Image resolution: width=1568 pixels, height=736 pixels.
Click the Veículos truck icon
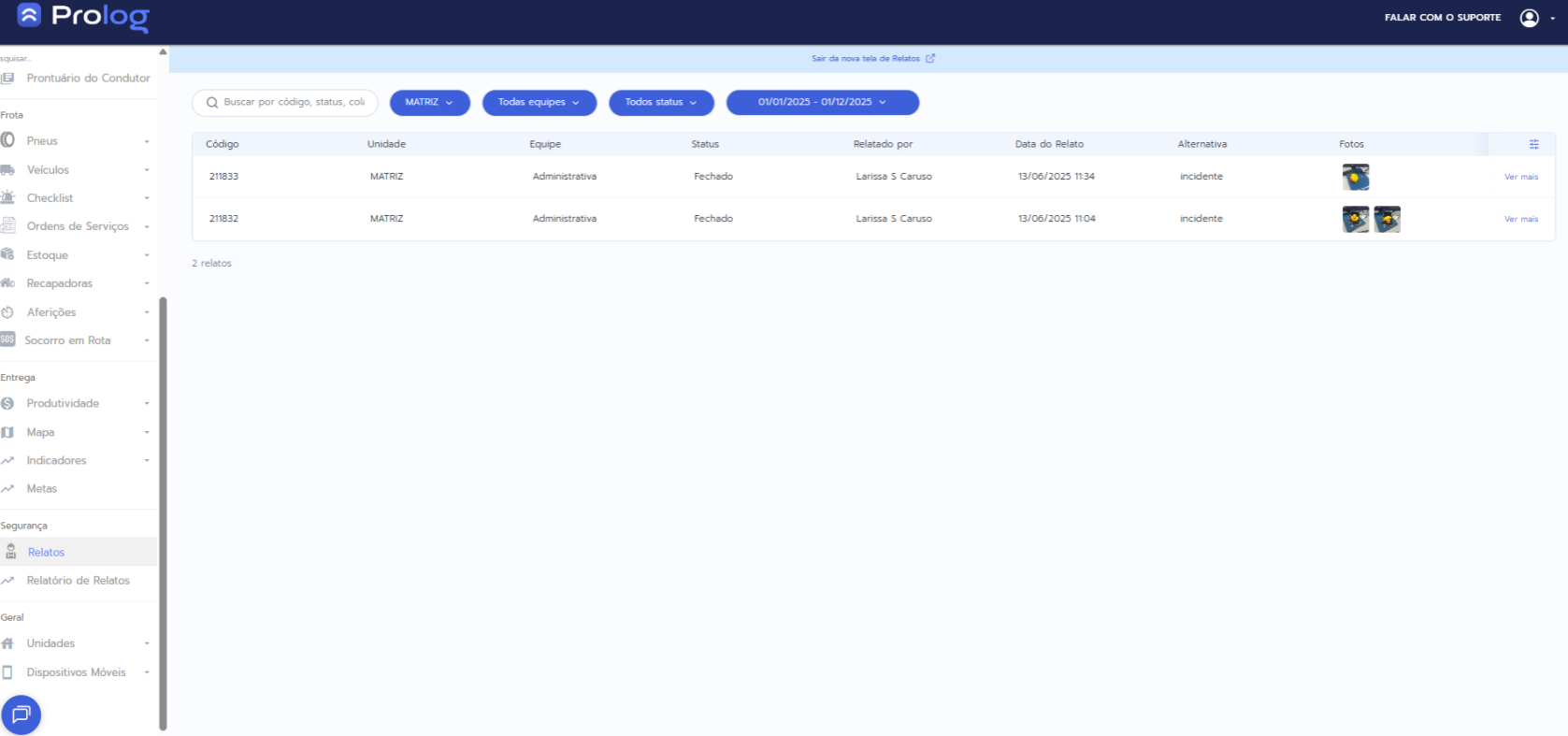8,170
